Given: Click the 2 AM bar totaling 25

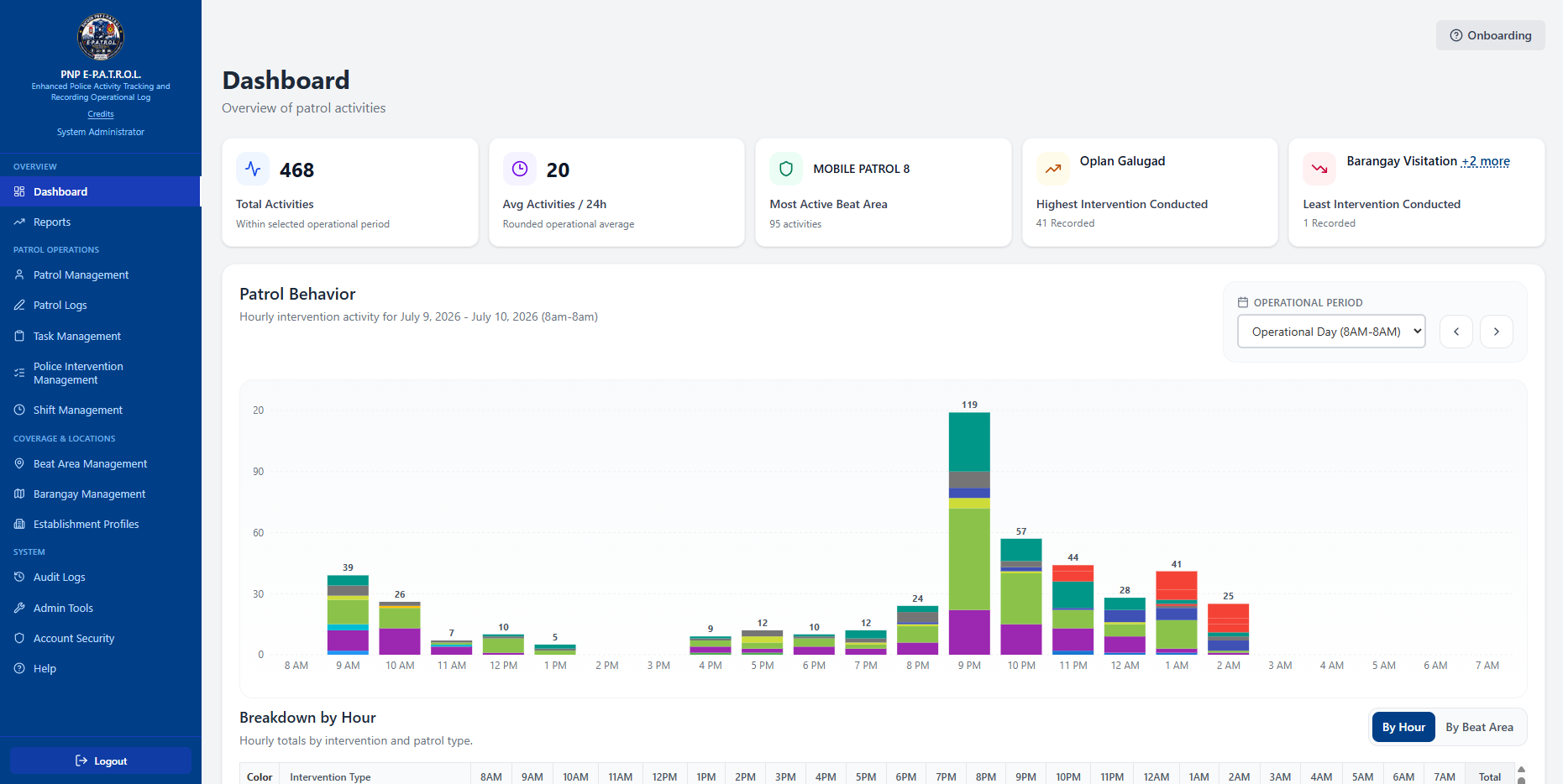Looking at the screenshot, I should tap(1229, 630).
